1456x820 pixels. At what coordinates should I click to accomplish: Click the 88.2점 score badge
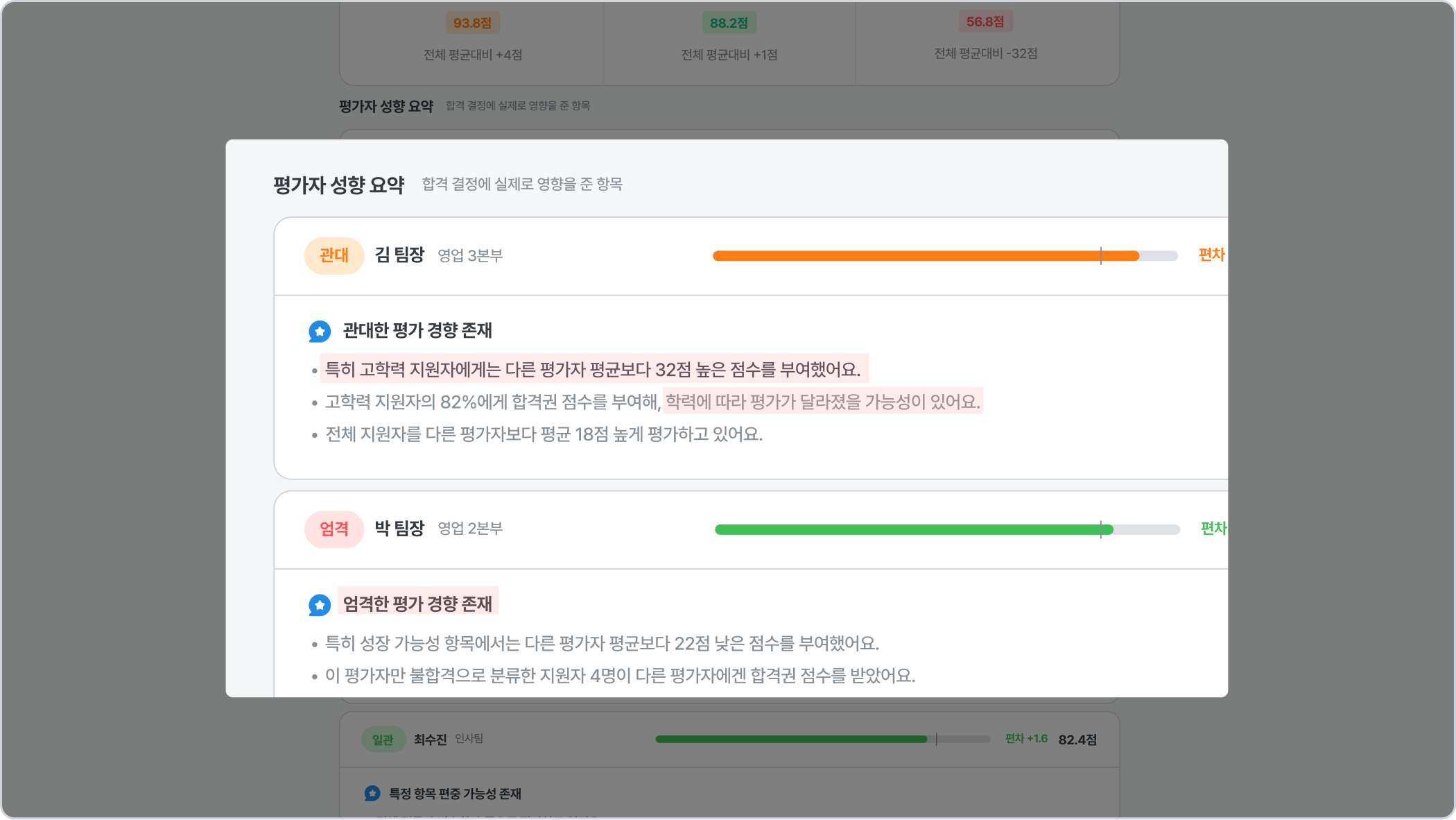pos(729,23)
